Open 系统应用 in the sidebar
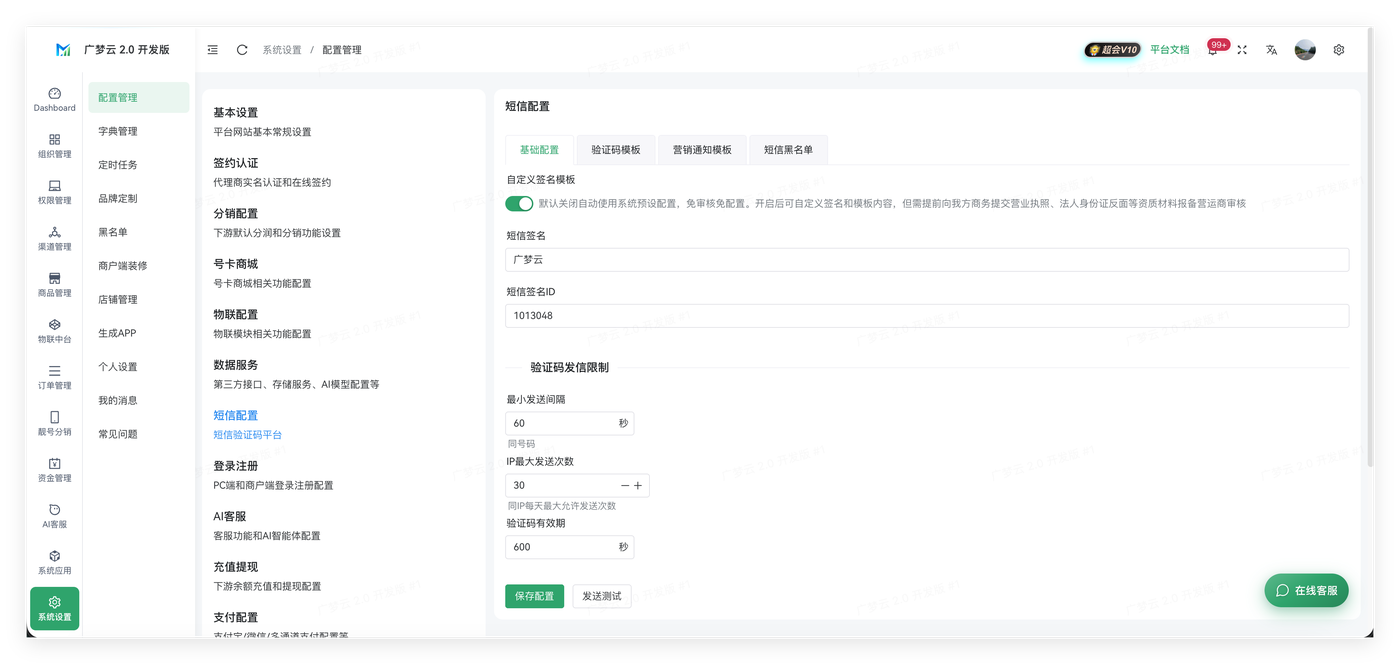The height and width of the screenshot is (664, 1400). tap(54, 562)
